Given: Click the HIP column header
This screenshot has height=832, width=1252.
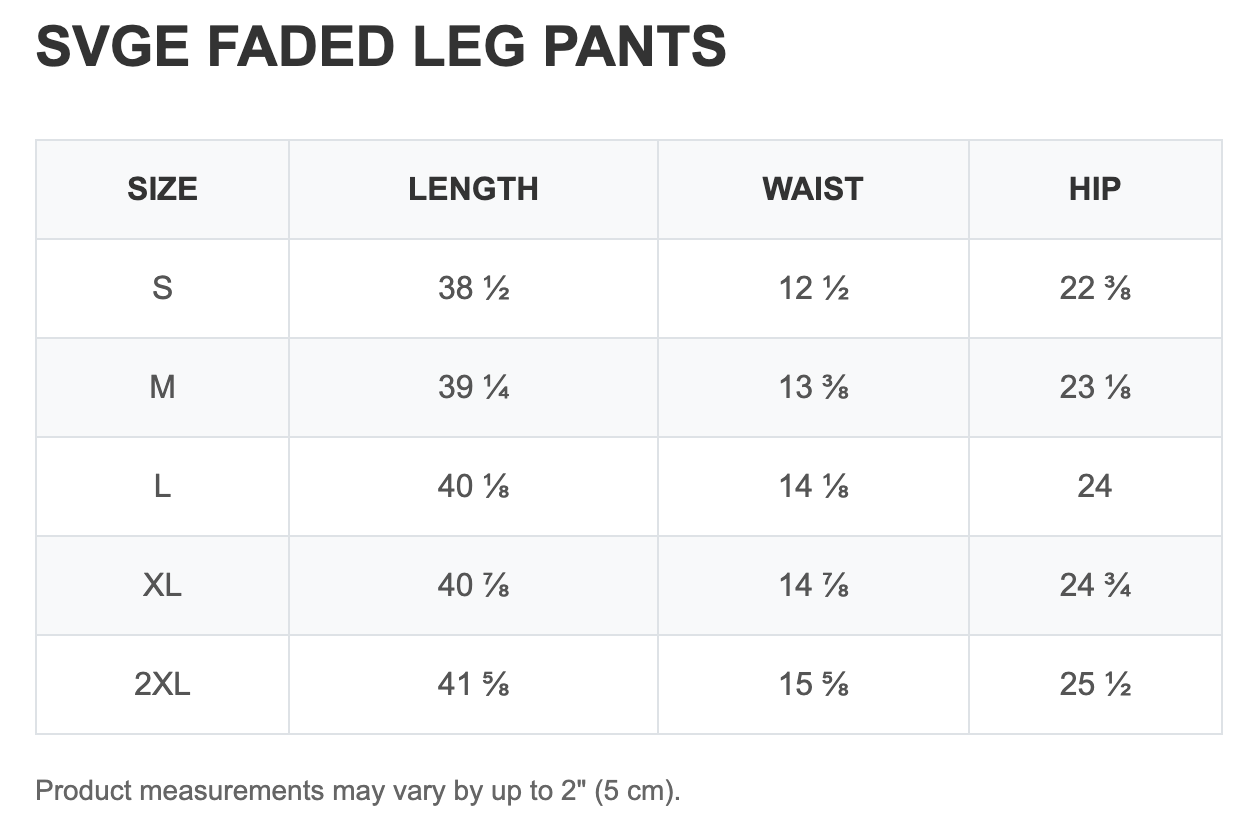Looking at the screenshot, I should click(1095, 189).
